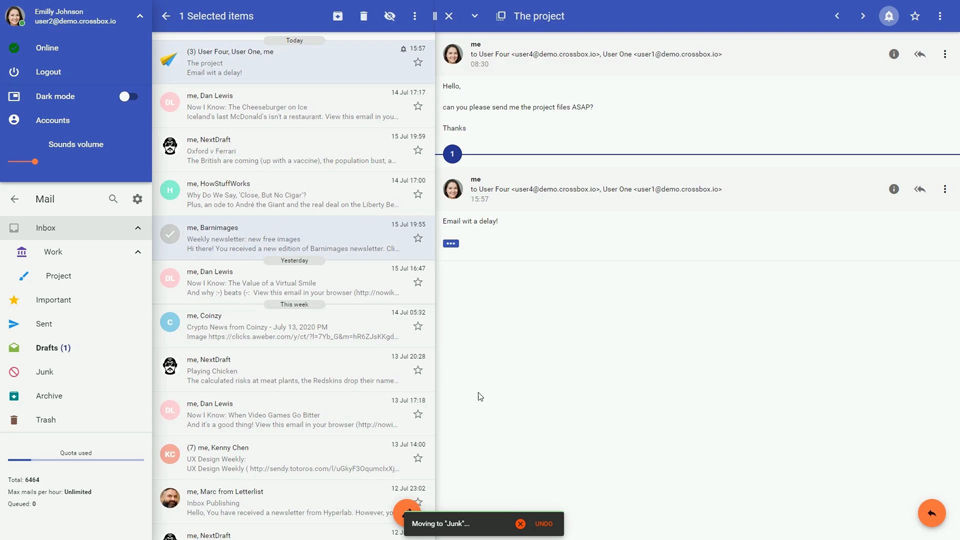Image resolution: width=960 pixels, height=540 pixels.
Task: Mark selected items as read/unread eye icon
Action: coord(390,16)
